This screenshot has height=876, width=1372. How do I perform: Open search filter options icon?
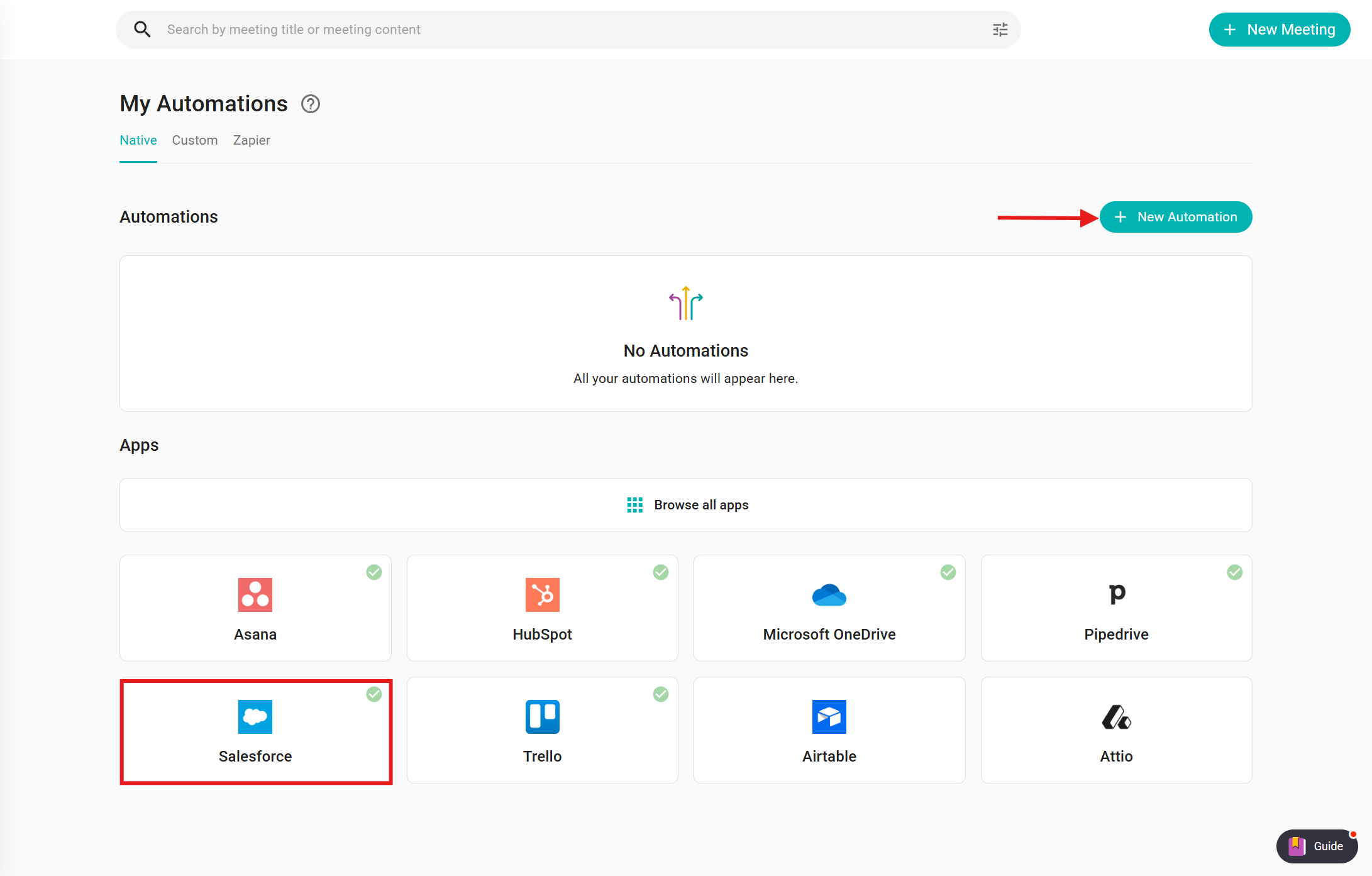coord(1000,30)
